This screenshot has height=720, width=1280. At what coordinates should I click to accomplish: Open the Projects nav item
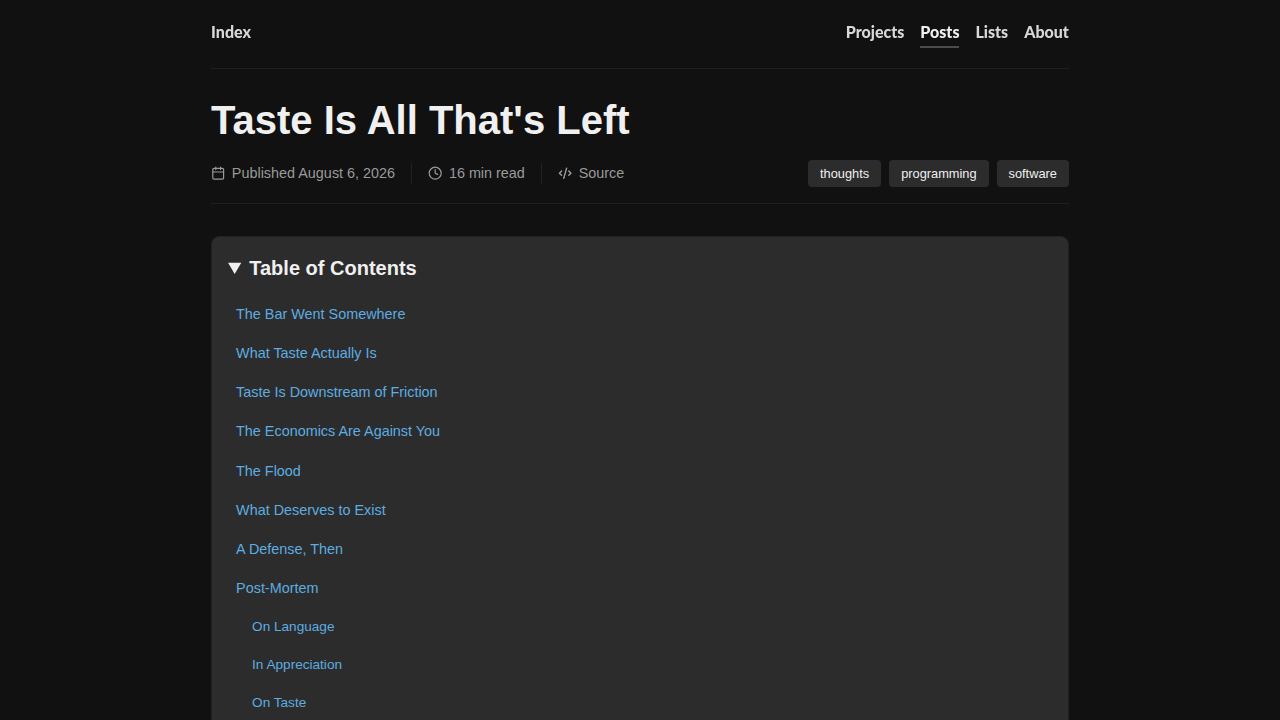(875, 32)
